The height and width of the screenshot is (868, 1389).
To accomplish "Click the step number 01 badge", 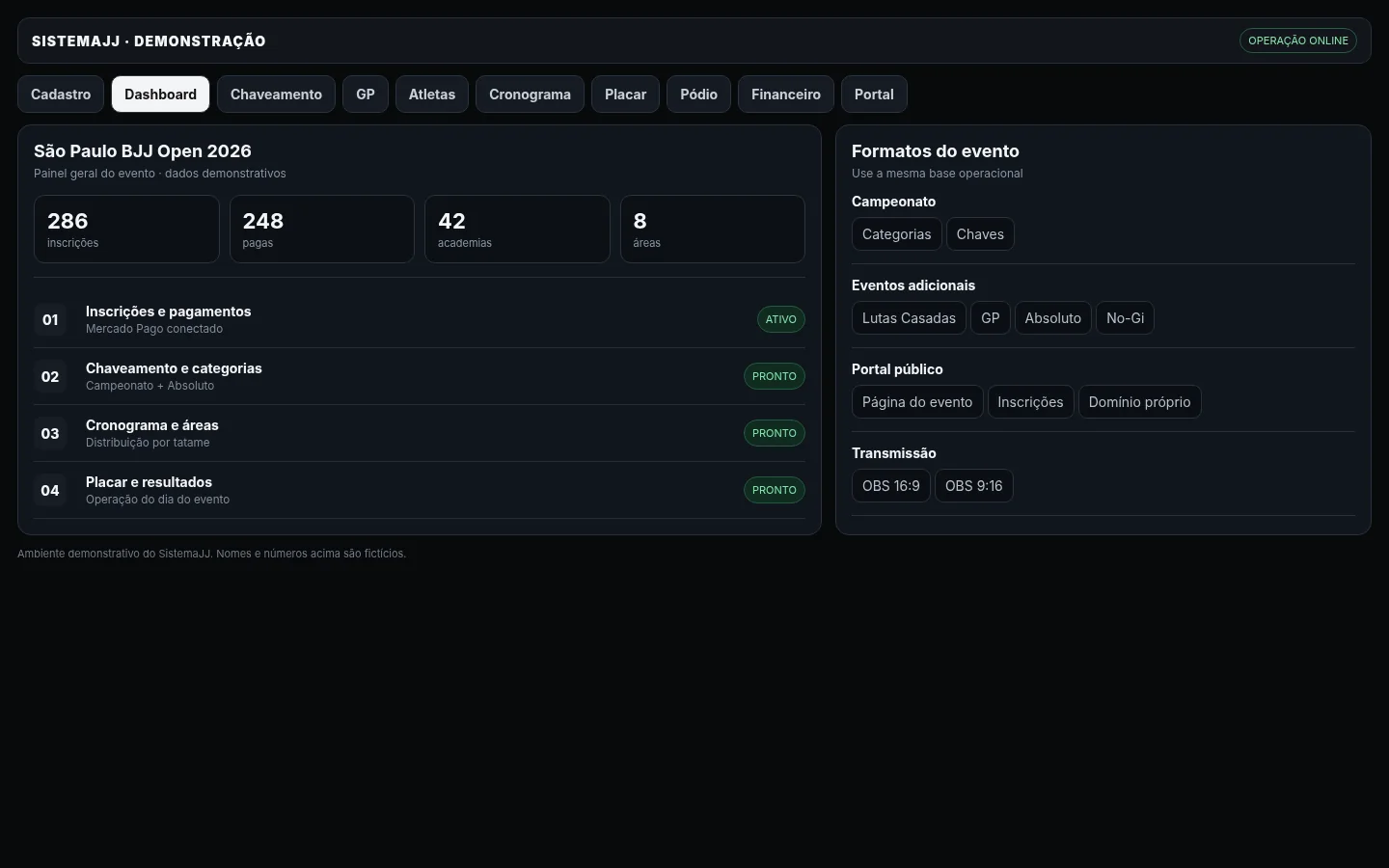I will point(50,319).
